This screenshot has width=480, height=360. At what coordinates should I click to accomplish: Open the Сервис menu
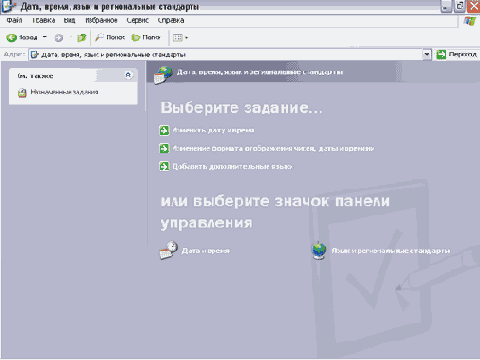(138, 20)
